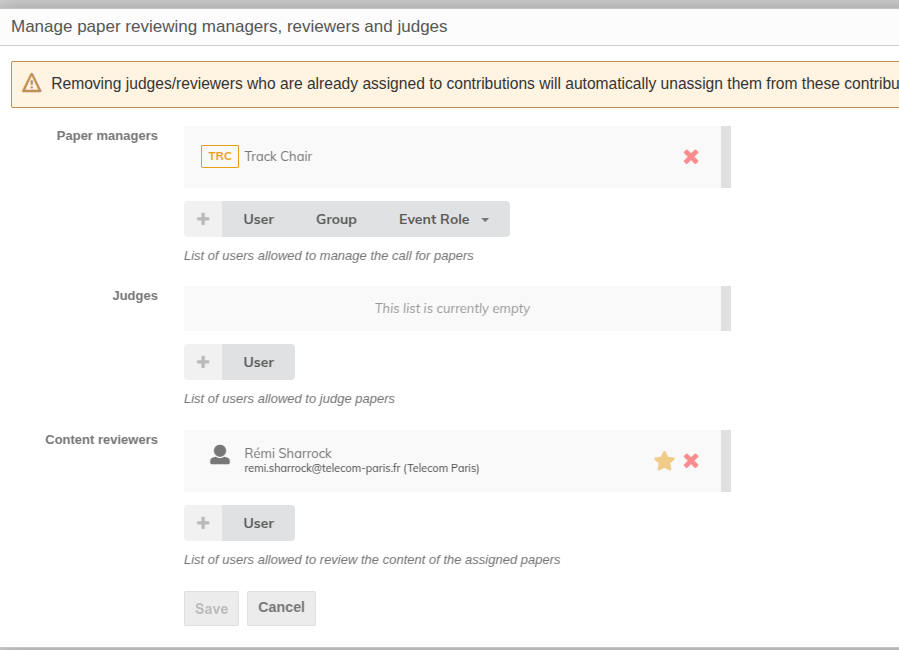Add a User to Content reviewers
Screen dimensions: 899x650
(x=259, y=523)
